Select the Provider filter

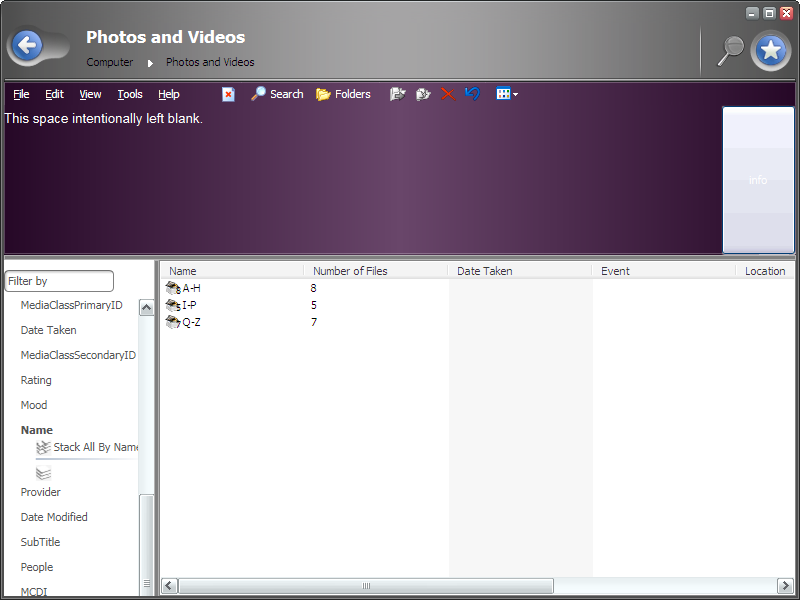[40, 492]
